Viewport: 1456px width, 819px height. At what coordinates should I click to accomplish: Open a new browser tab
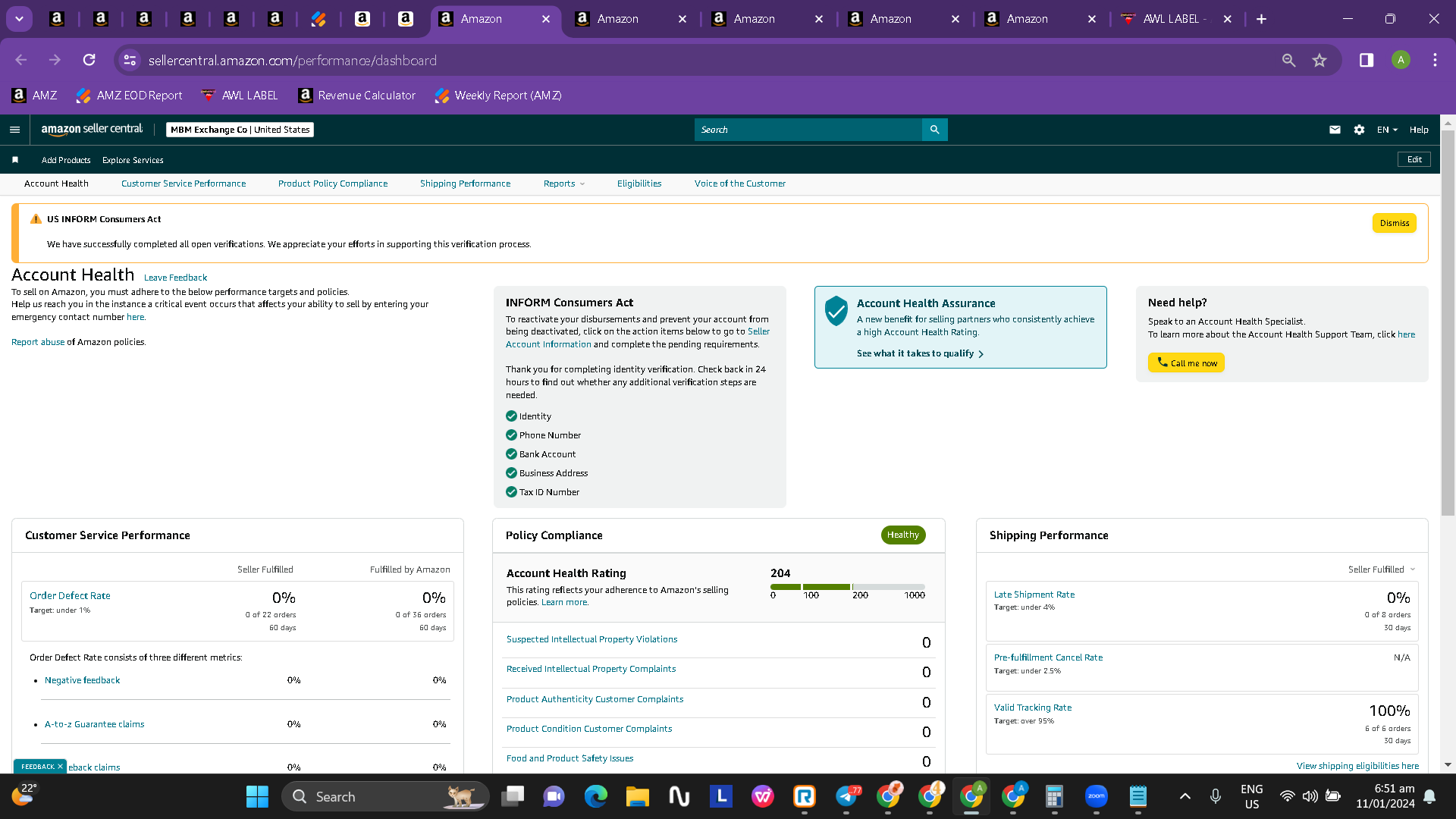(x=1261, y=19)
